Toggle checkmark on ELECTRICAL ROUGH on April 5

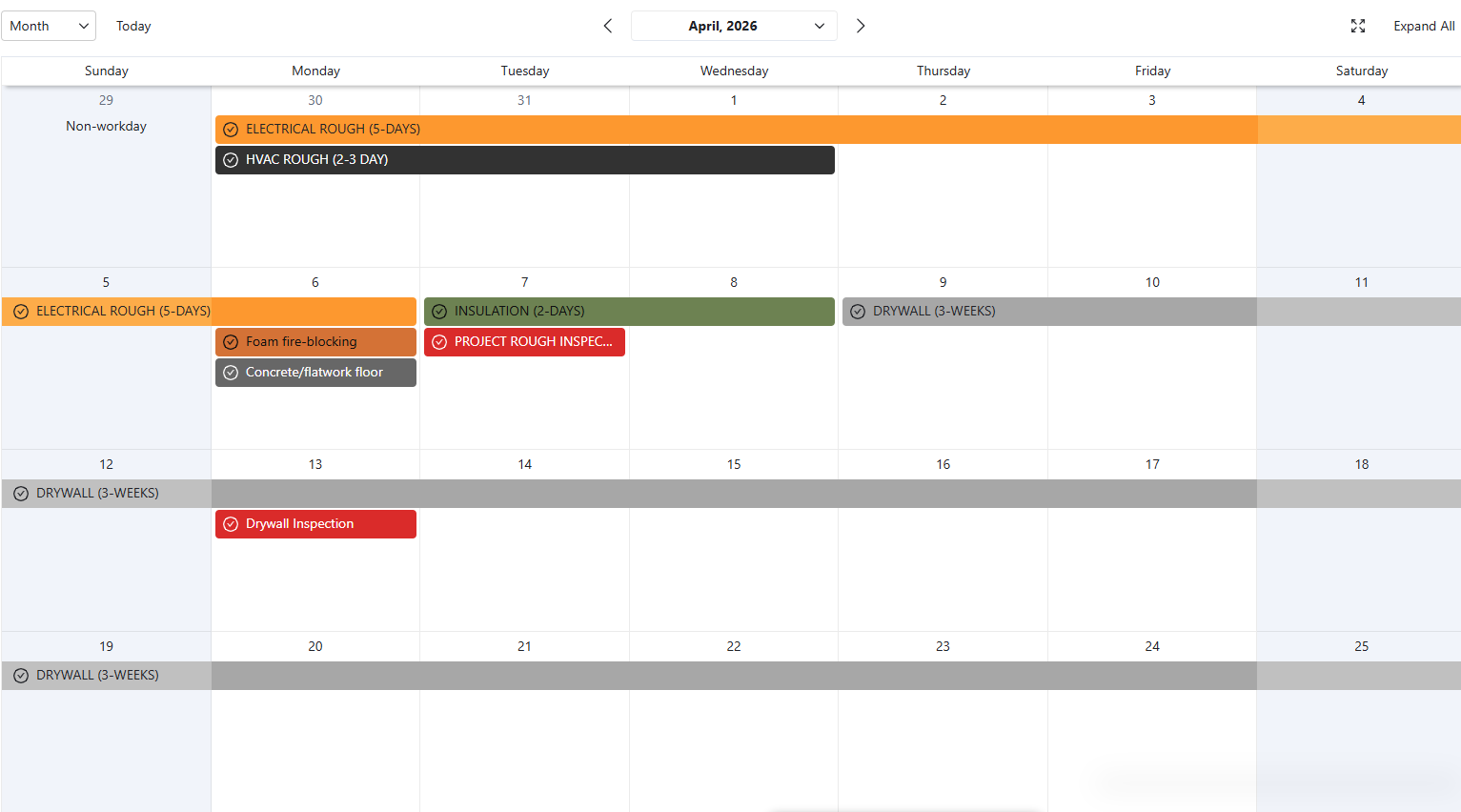tap(21, 312)
